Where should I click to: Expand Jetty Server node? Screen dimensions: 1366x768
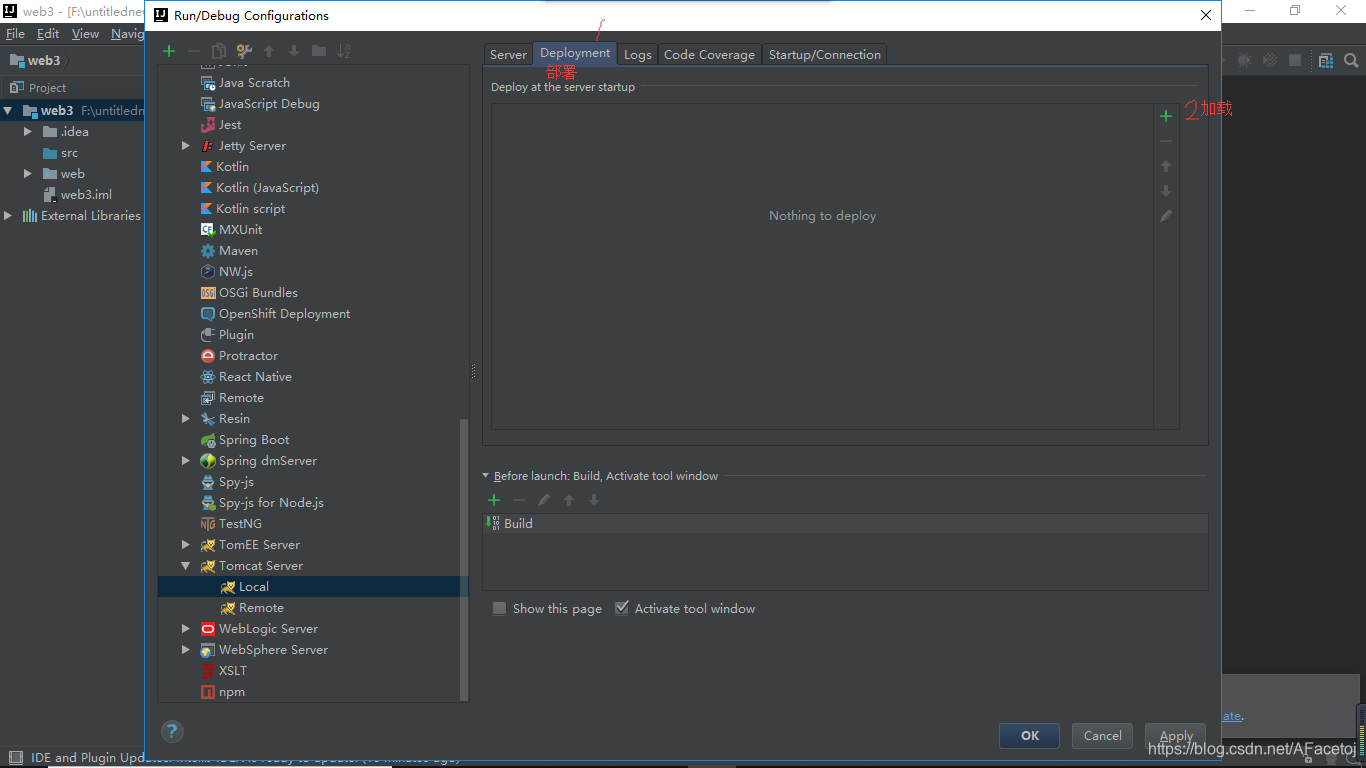186,146
